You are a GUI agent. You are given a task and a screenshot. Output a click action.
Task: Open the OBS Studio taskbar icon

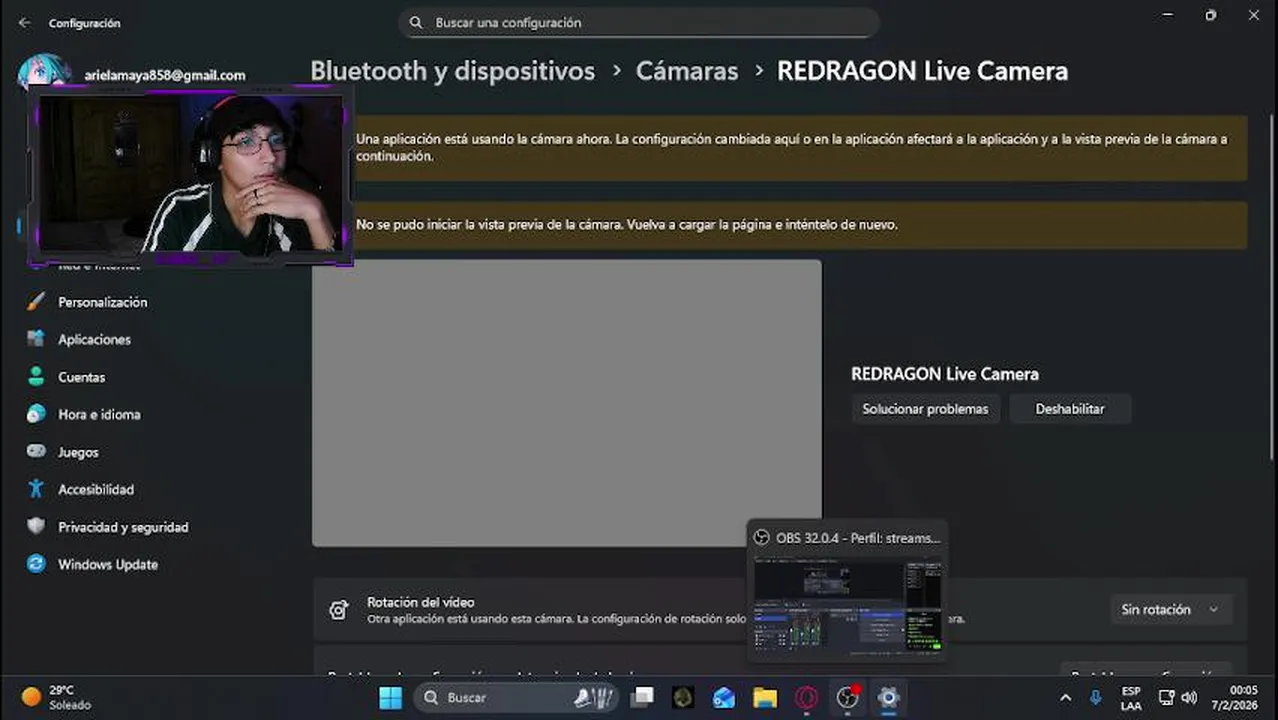pyautogui.click(x=847, y=697)
